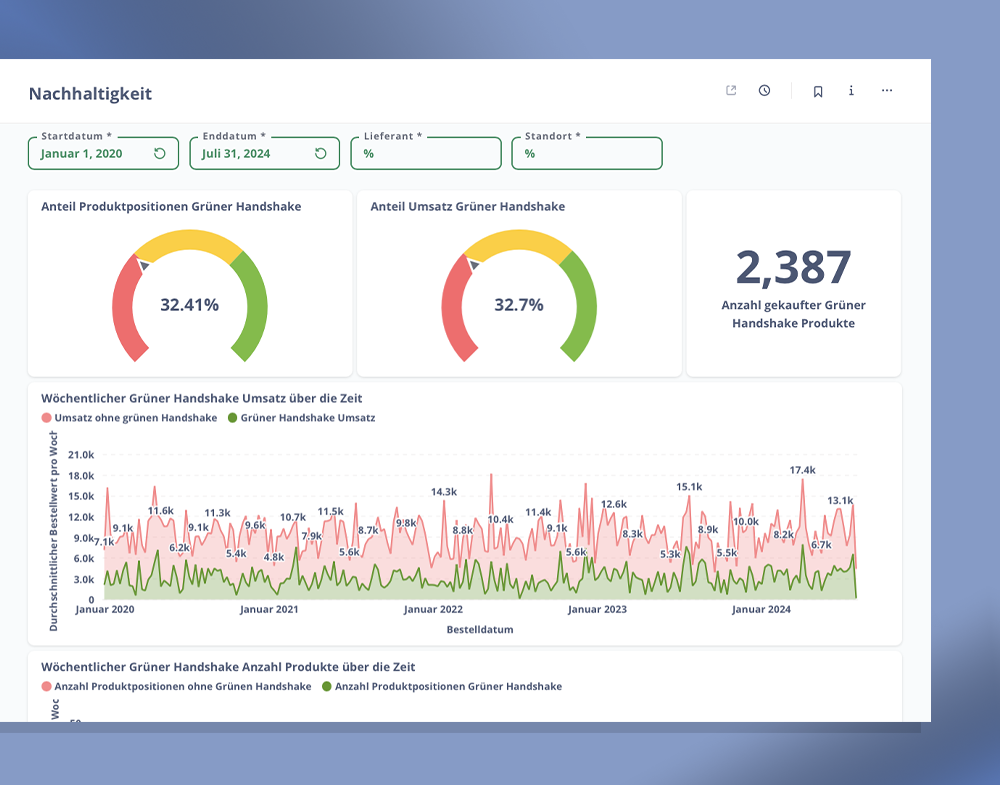Click the Nachhaltigkeit dashboard title

pos(90,94)
